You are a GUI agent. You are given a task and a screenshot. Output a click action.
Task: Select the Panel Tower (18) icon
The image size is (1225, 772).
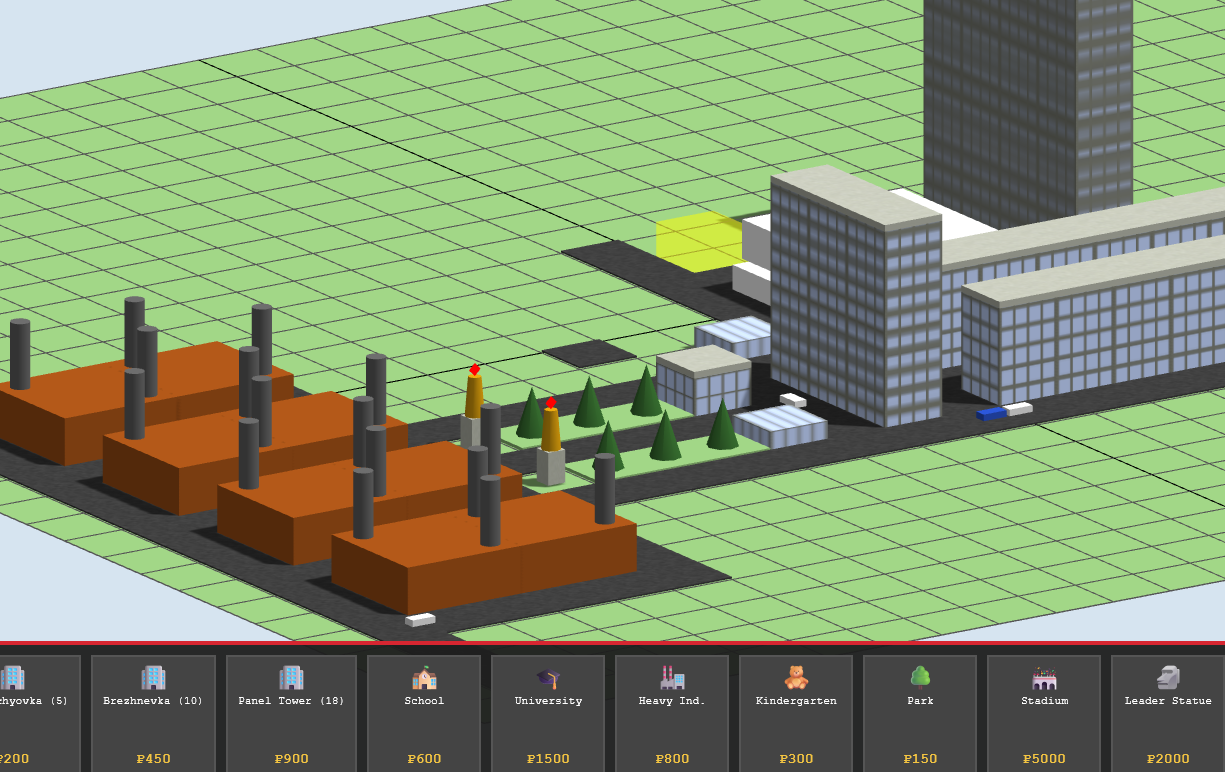point(291,678)
